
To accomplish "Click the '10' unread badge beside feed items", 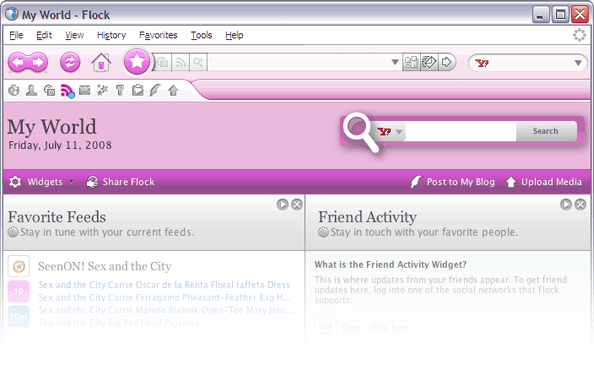I will tap(19, 291).
